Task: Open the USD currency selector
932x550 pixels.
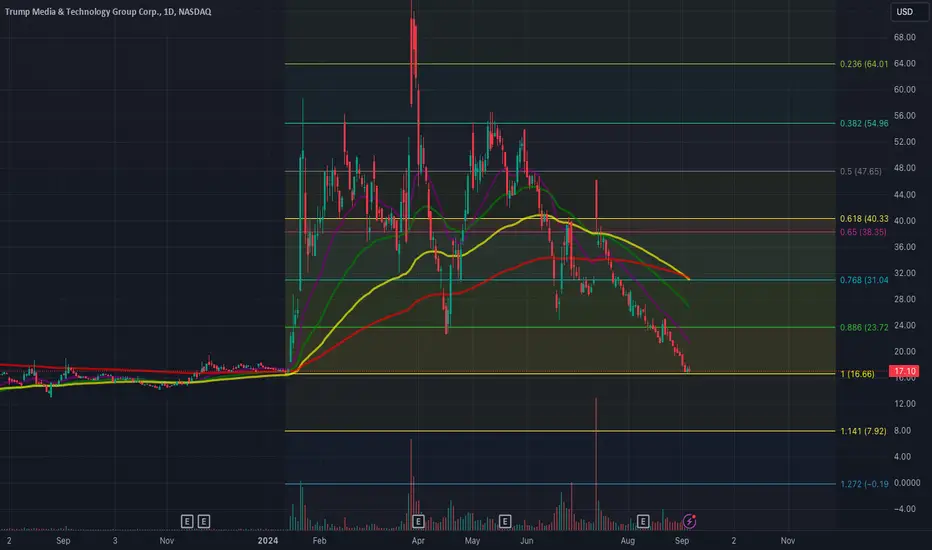Action: [909, 12]
